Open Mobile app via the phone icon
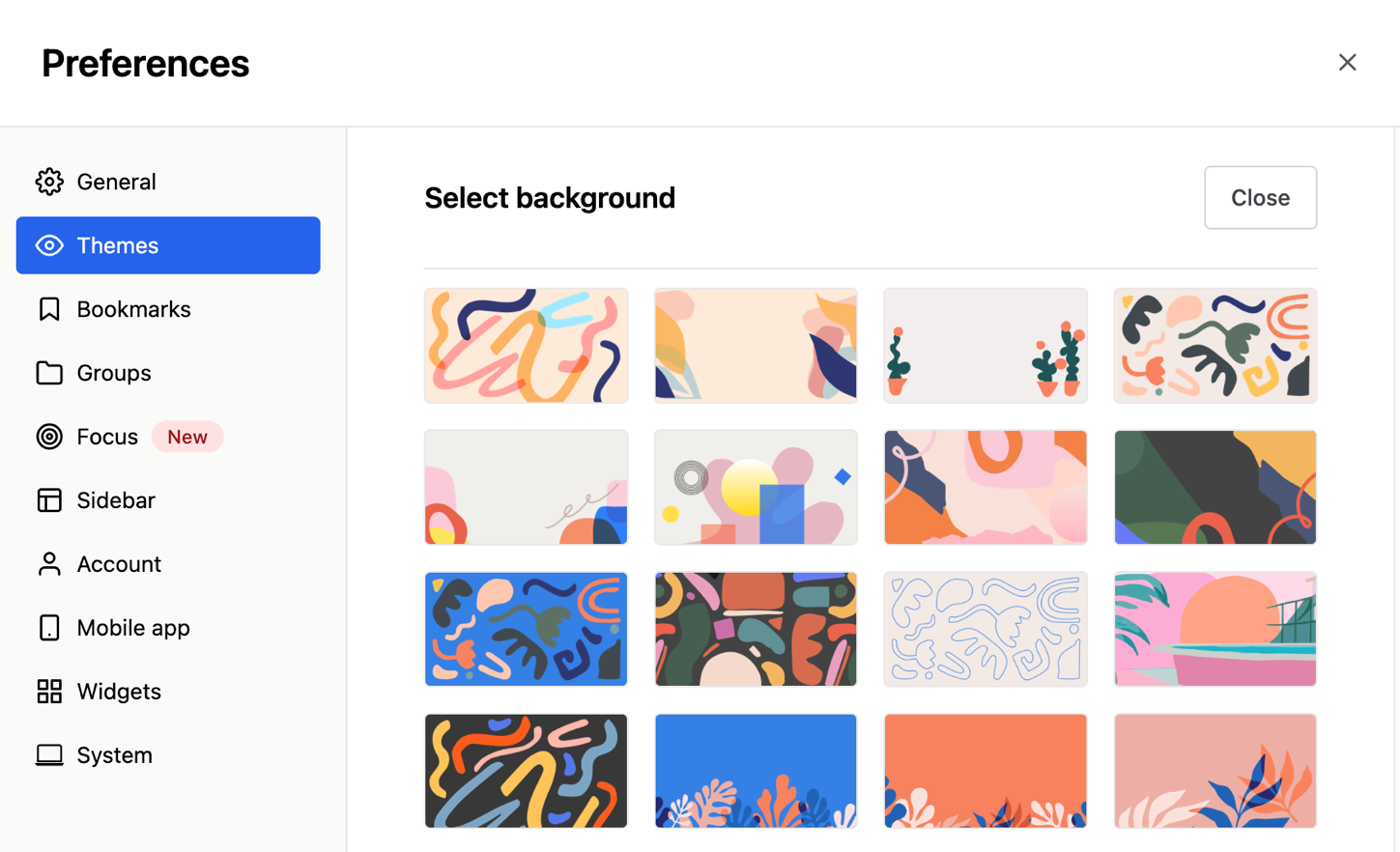Screen dimensions: 1400x852 48,628
